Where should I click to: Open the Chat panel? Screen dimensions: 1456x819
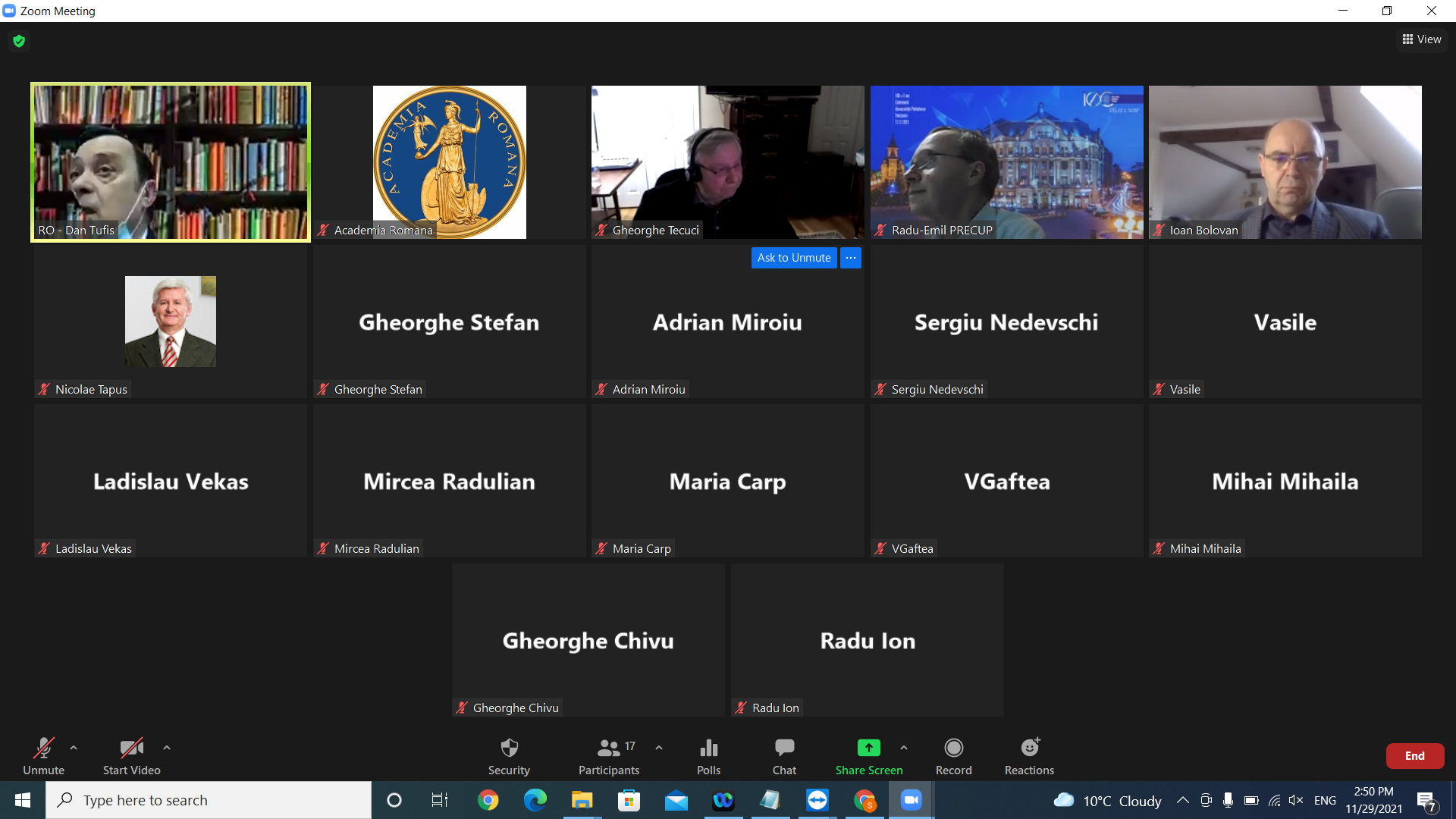(784, 756)
